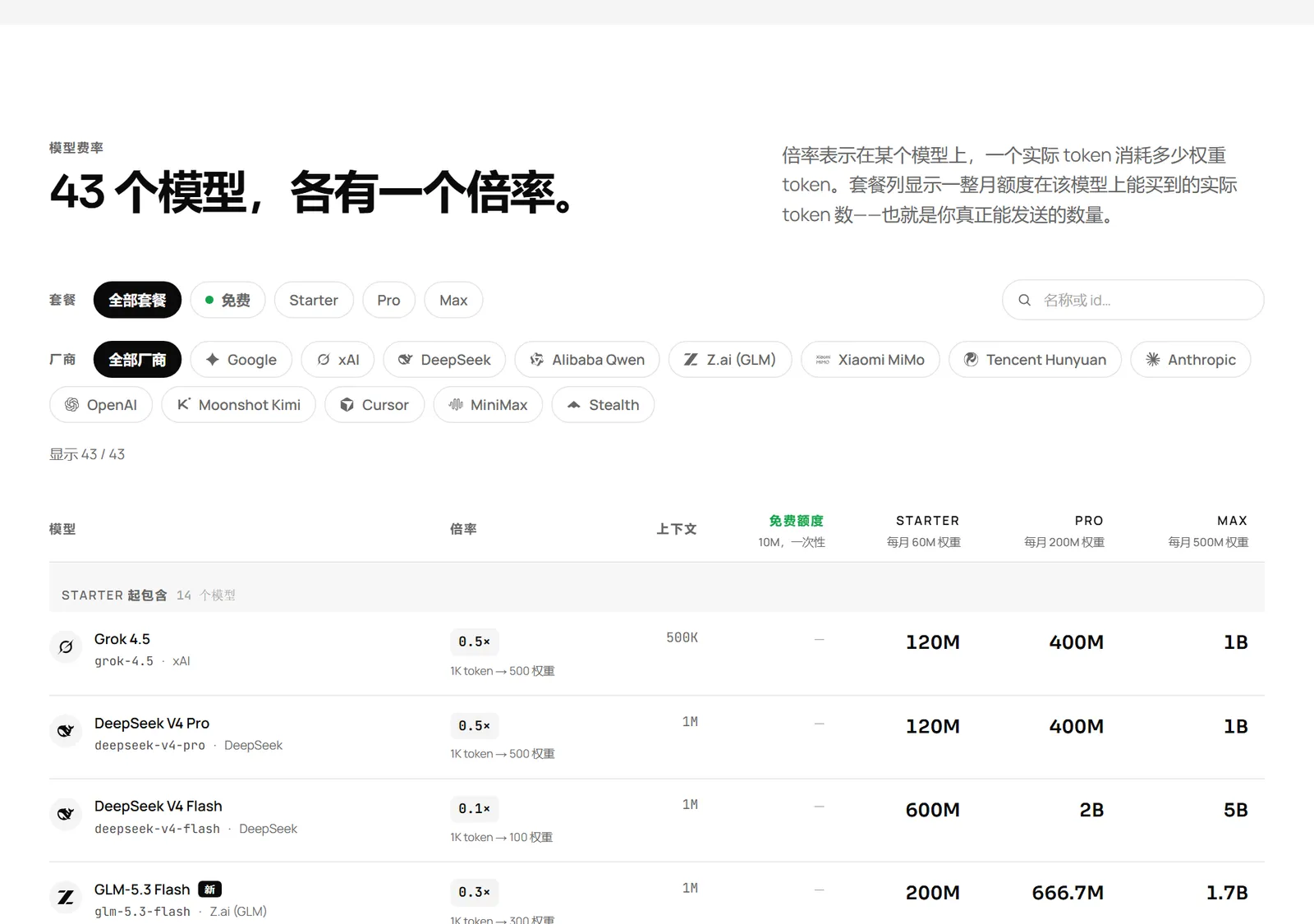Filter vendors by DeepSeek
Screen dimensions: 1314x924
444,360
